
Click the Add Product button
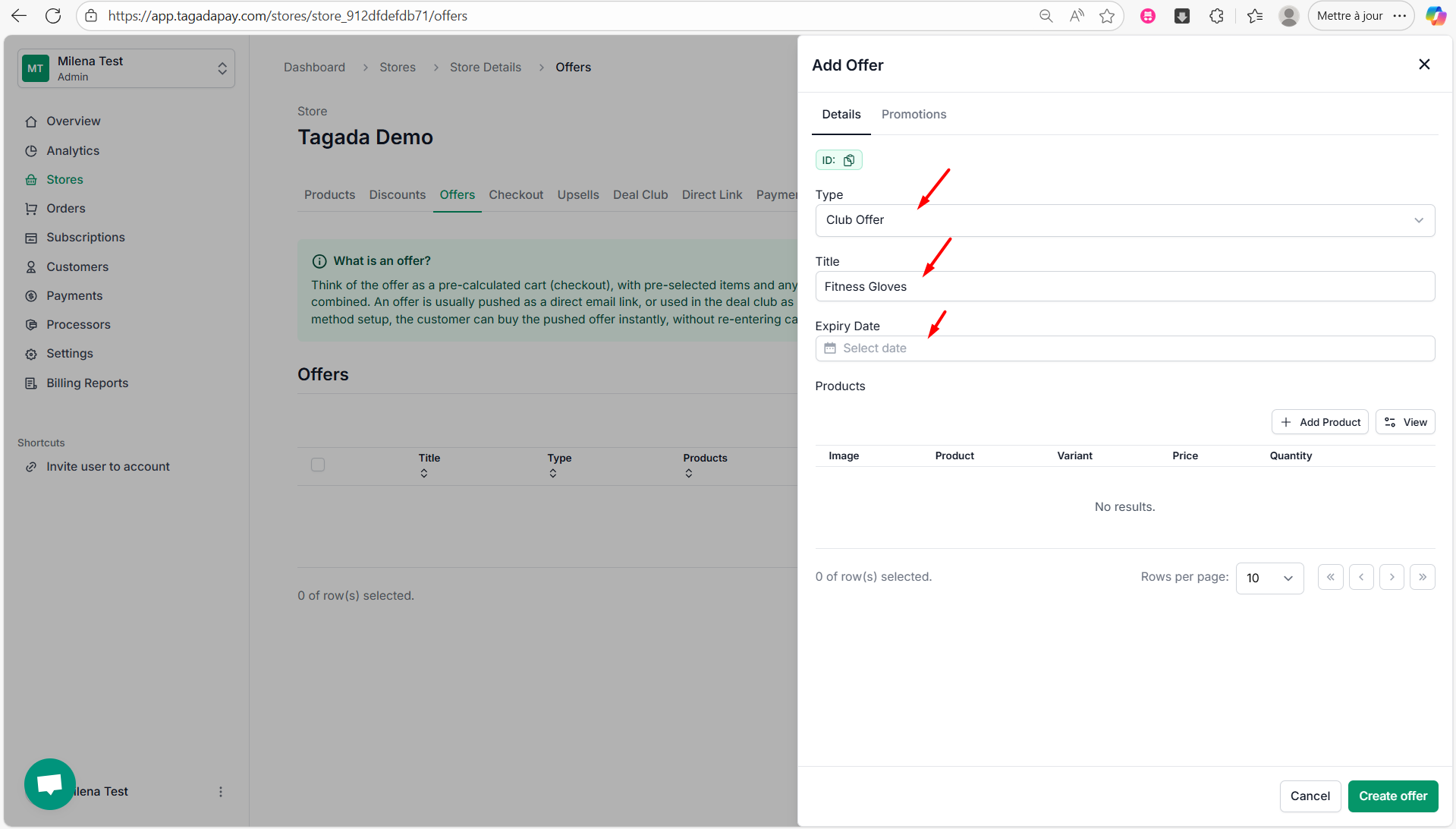[x=1320, y=422]
